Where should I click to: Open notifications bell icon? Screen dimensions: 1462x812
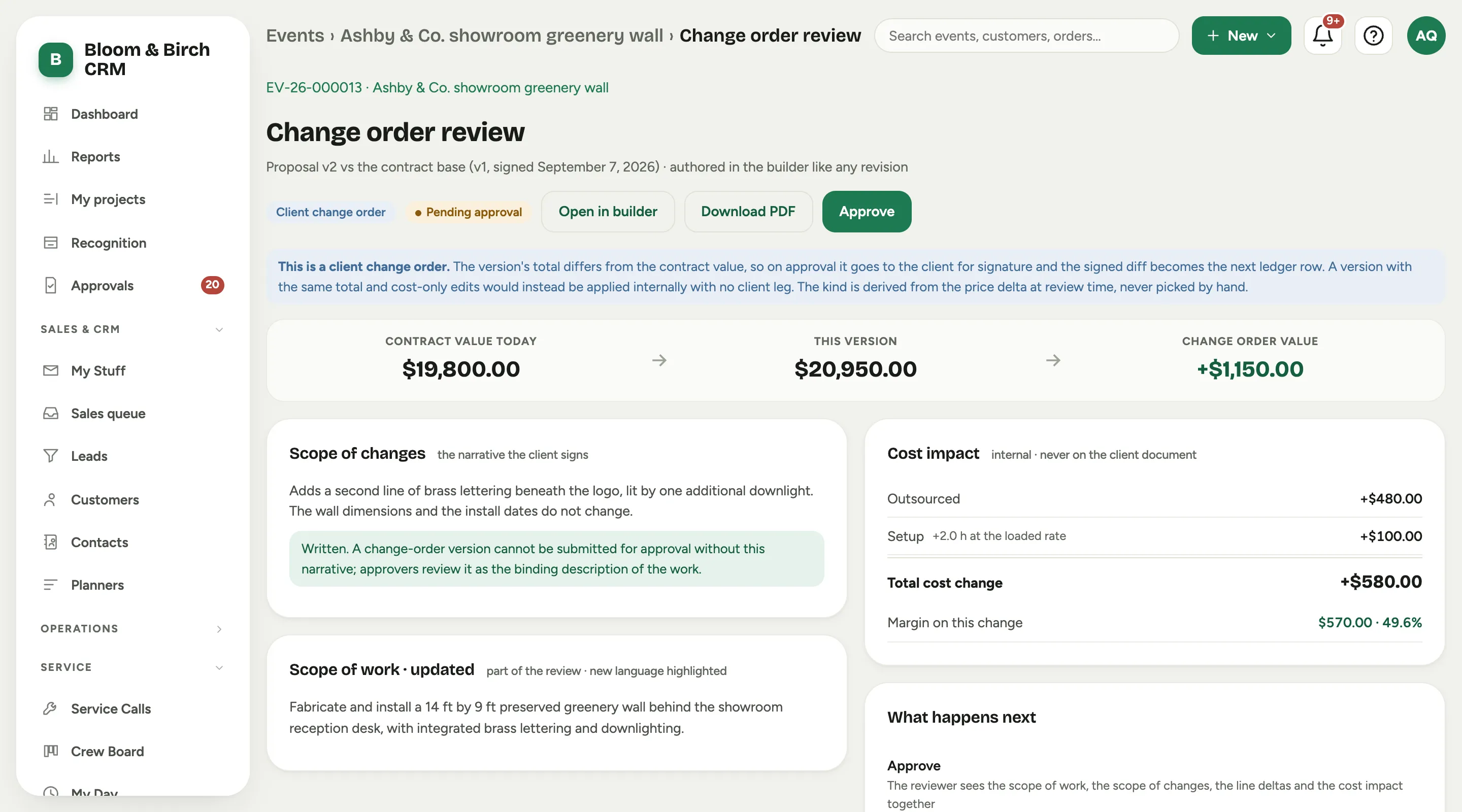1322,36
